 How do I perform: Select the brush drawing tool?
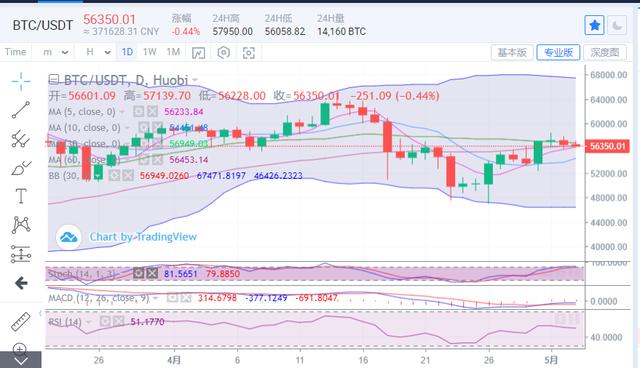click(21, 168)
